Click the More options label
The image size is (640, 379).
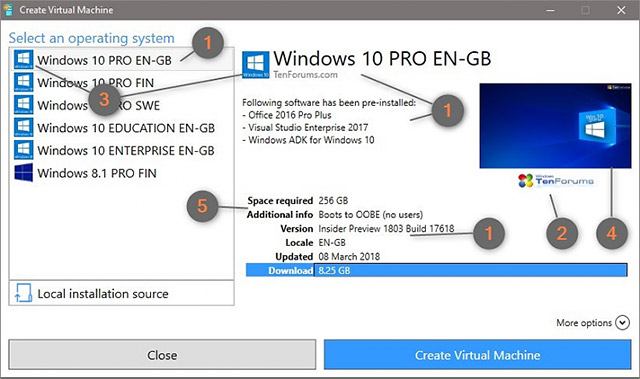coord(584,323)
